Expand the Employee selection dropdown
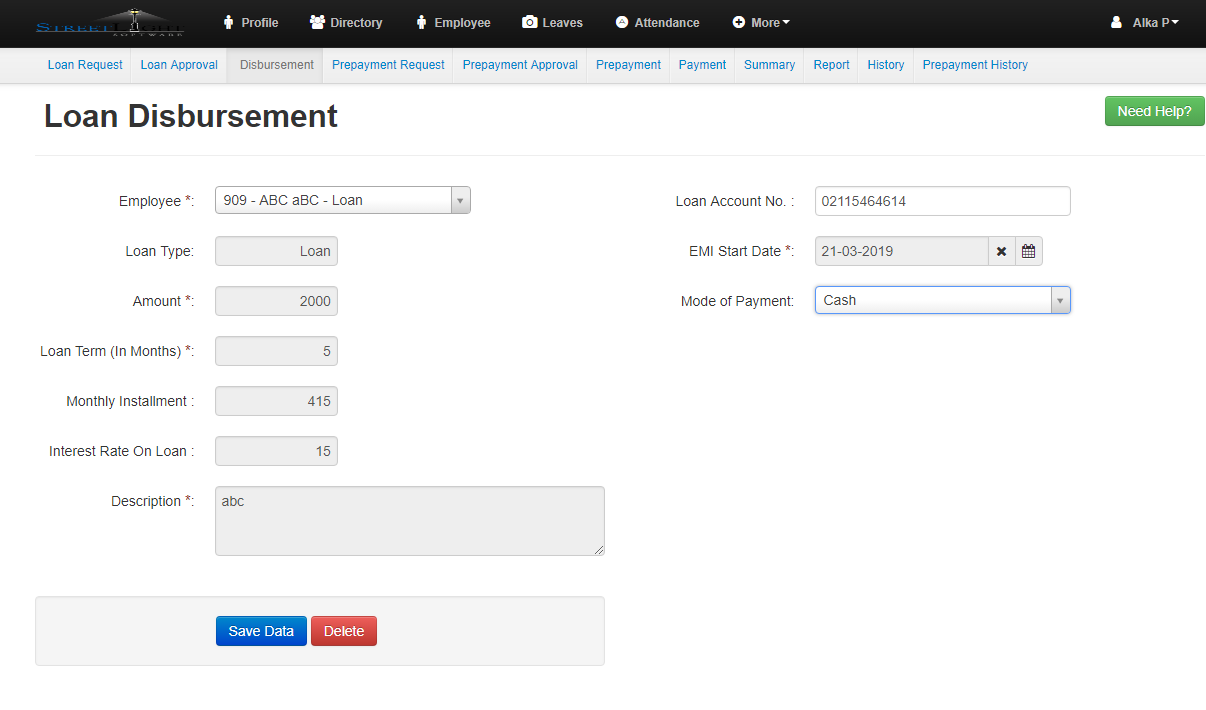This screenshot has width=1206, height=710. coord(342,200)
